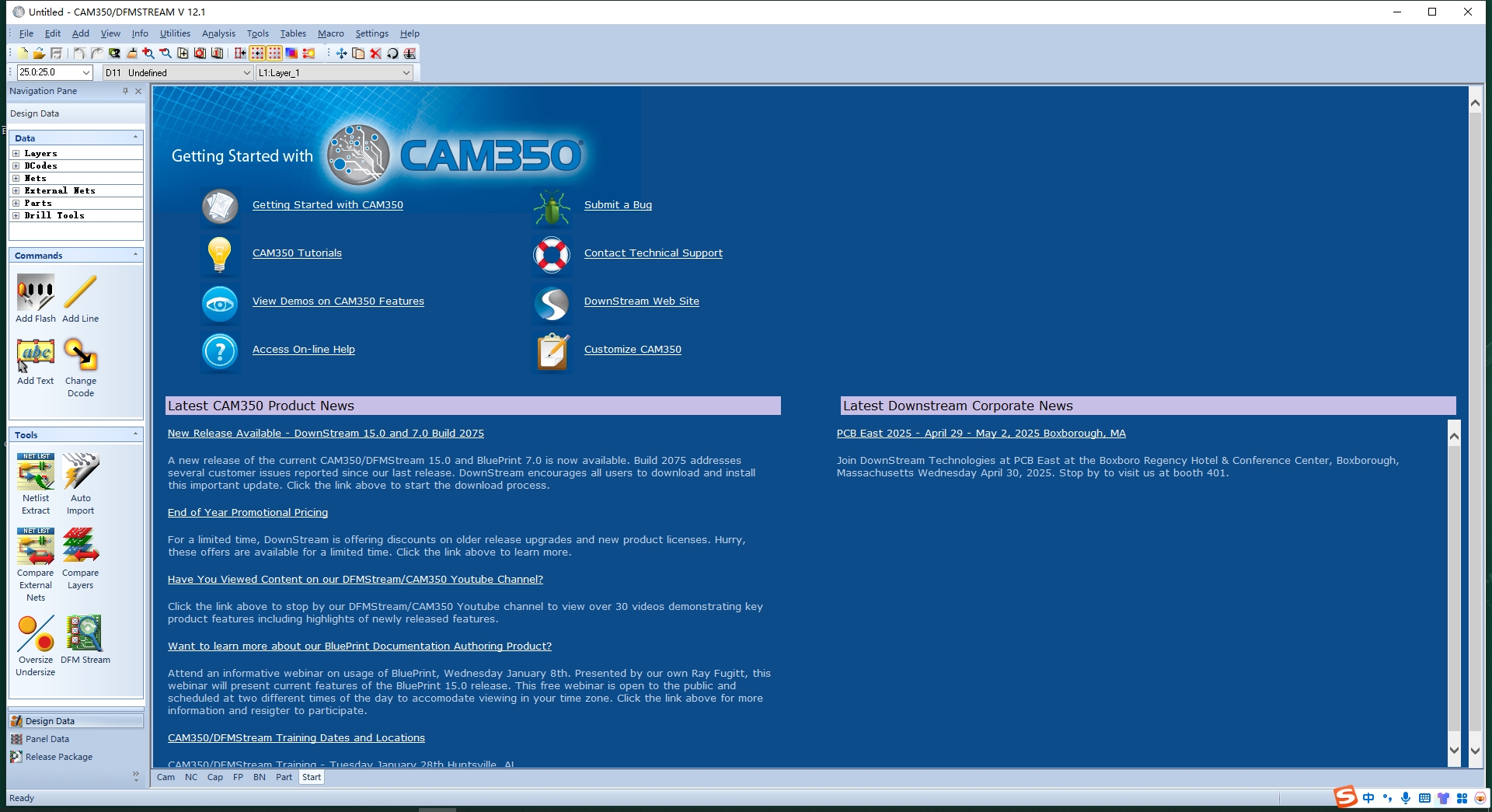Expand the Nets tree node
The height and width of the screenshot is (812, 1492).
(16, 178)
